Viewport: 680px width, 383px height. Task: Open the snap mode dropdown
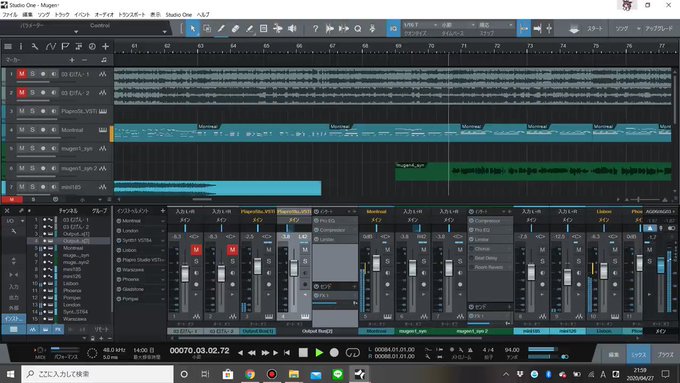[x=495, y=25]
